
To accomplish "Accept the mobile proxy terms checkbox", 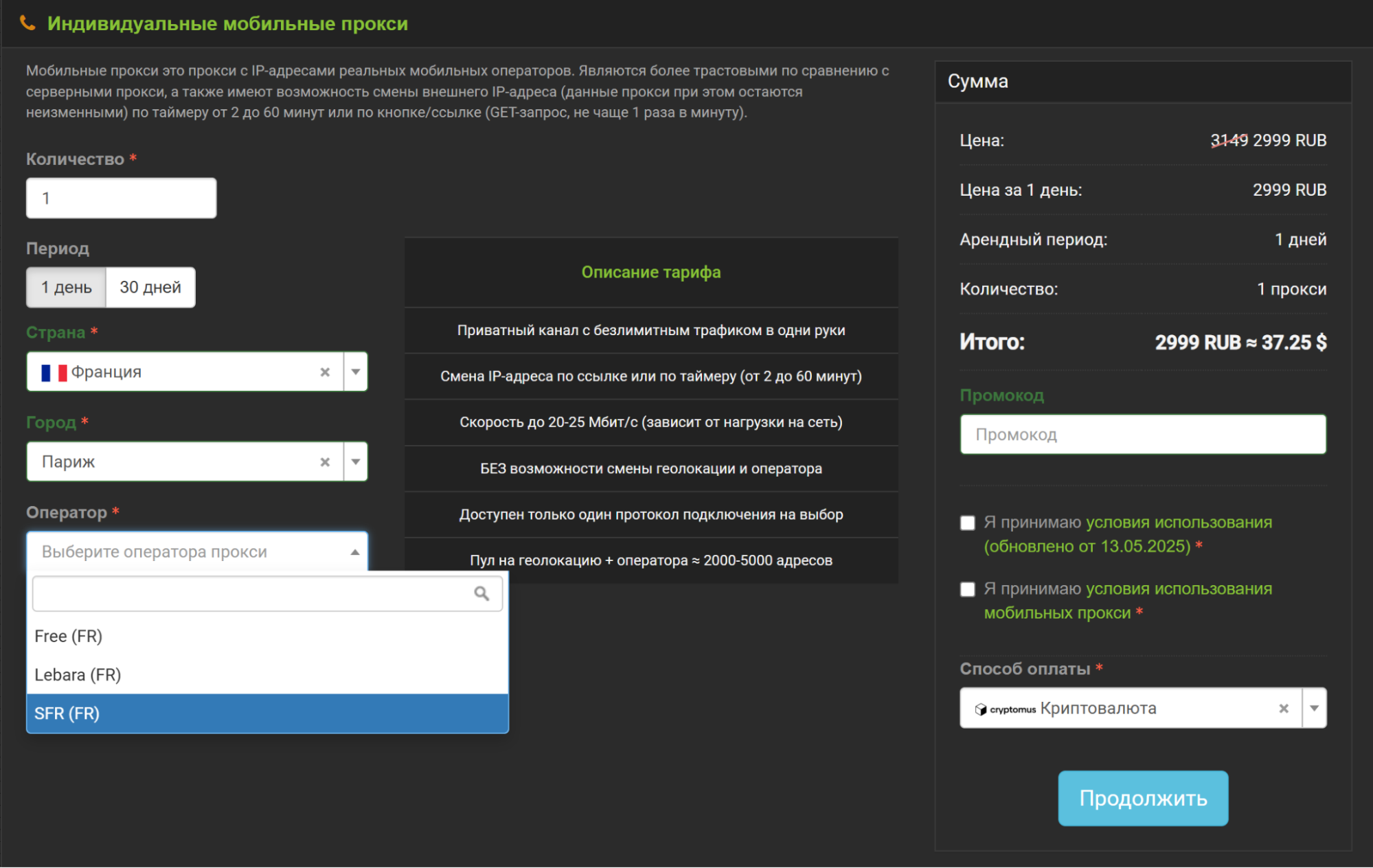I will tap(967, 590).
